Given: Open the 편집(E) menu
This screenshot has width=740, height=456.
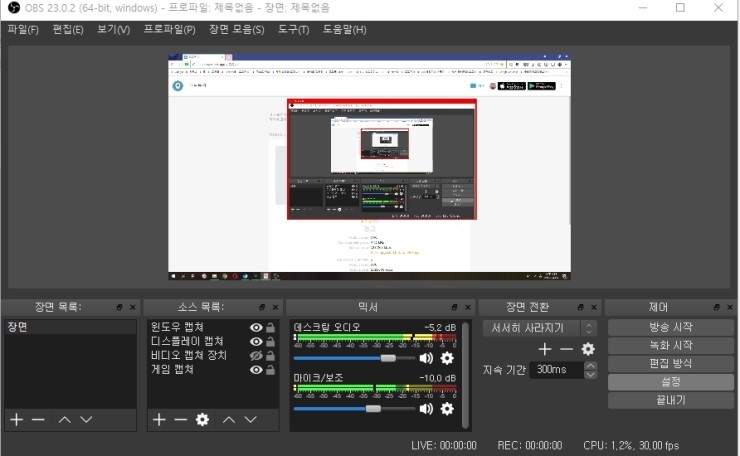Looking at the screenshot, I should [68, 29].
